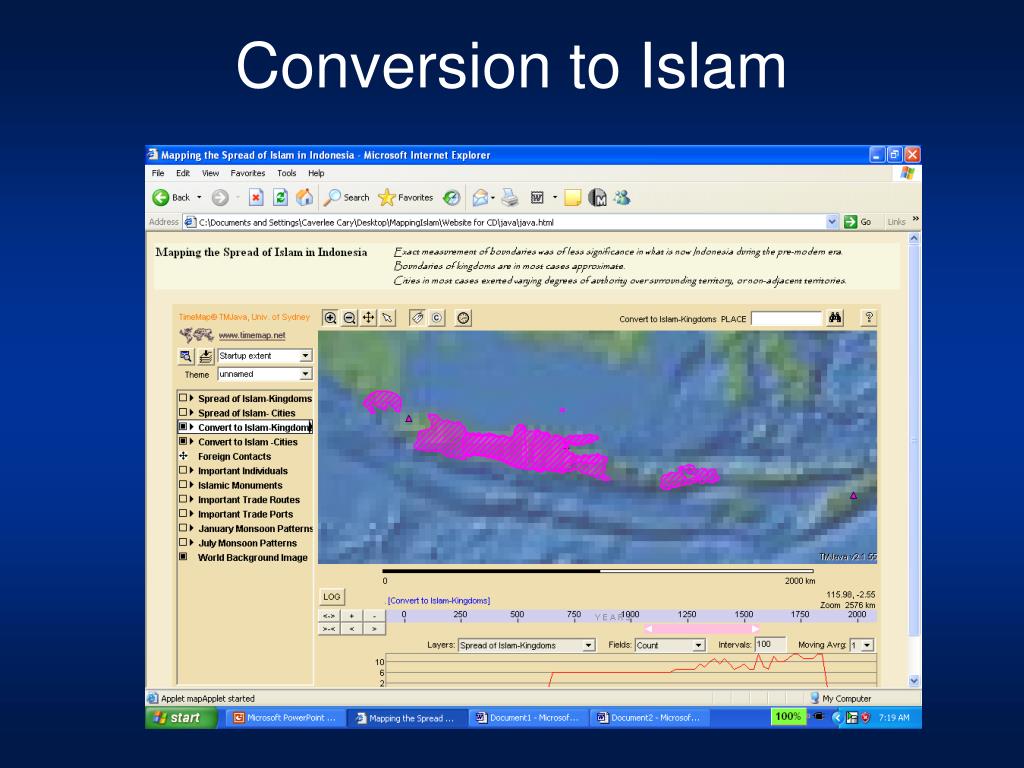Open the Edit menu
Screen dimensions: 1024x768
[183, 173]
